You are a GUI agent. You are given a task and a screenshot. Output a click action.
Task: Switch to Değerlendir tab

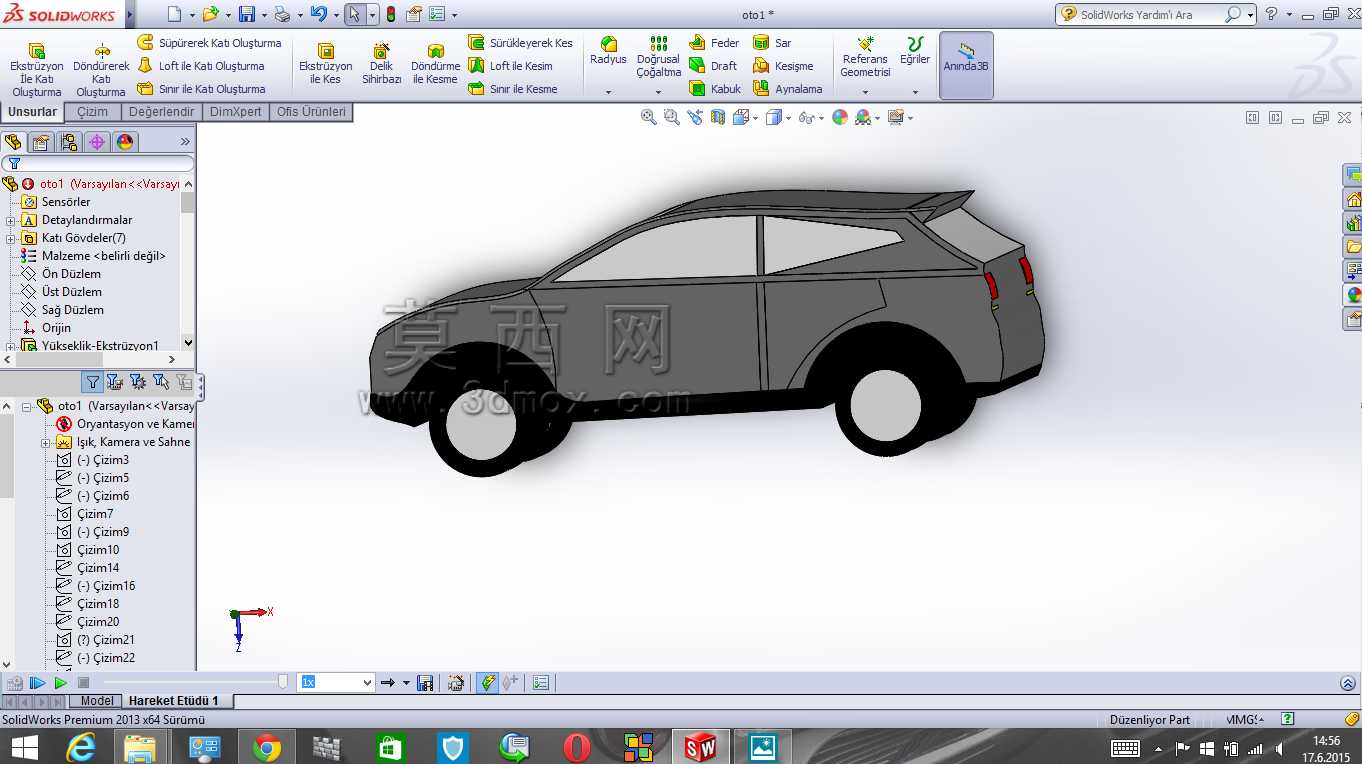pyautogui.click(x=161, y=112)
